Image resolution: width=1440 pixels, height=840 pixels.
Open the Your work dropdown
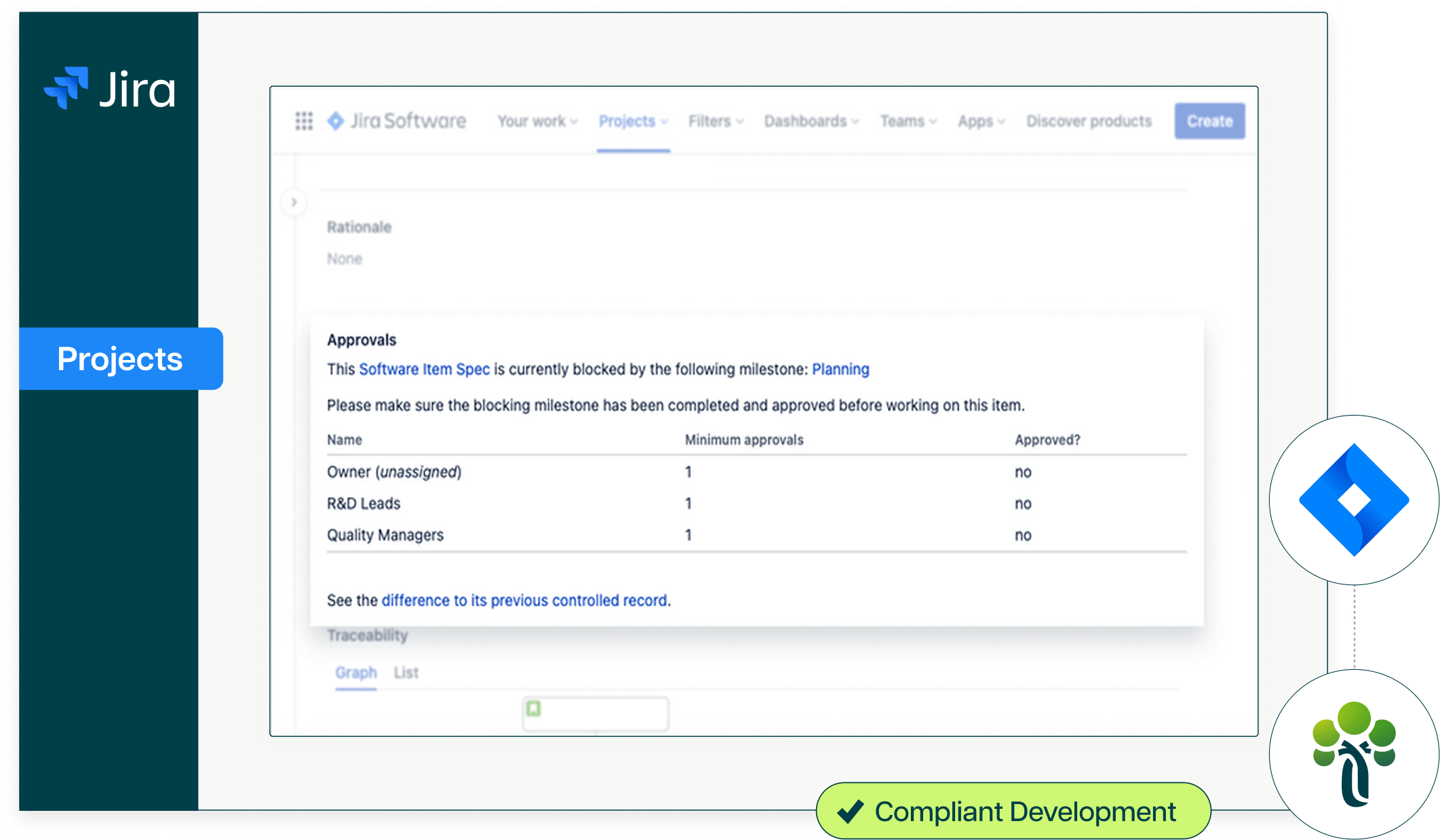point(537,121)
